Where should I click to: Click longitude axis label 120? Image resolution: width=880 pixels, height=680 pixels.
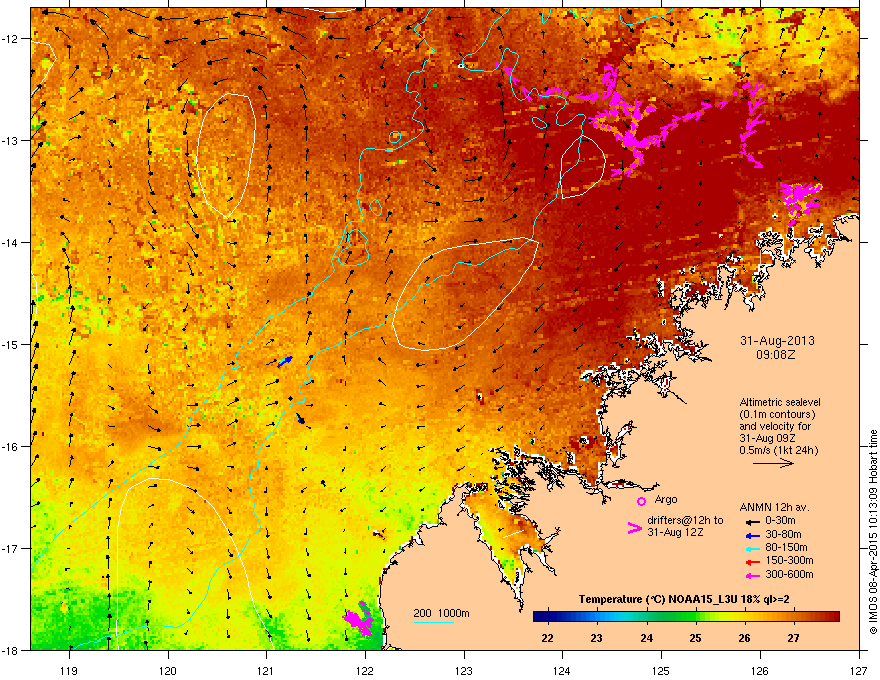pos(168,670)
